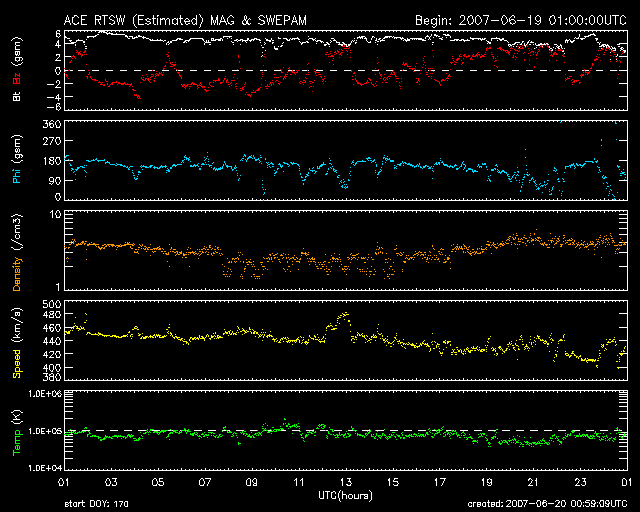This screenshot has height=512, width=640.
Task: Click the '440' tick on the Speed axis
Action: (x=52, y=341)
